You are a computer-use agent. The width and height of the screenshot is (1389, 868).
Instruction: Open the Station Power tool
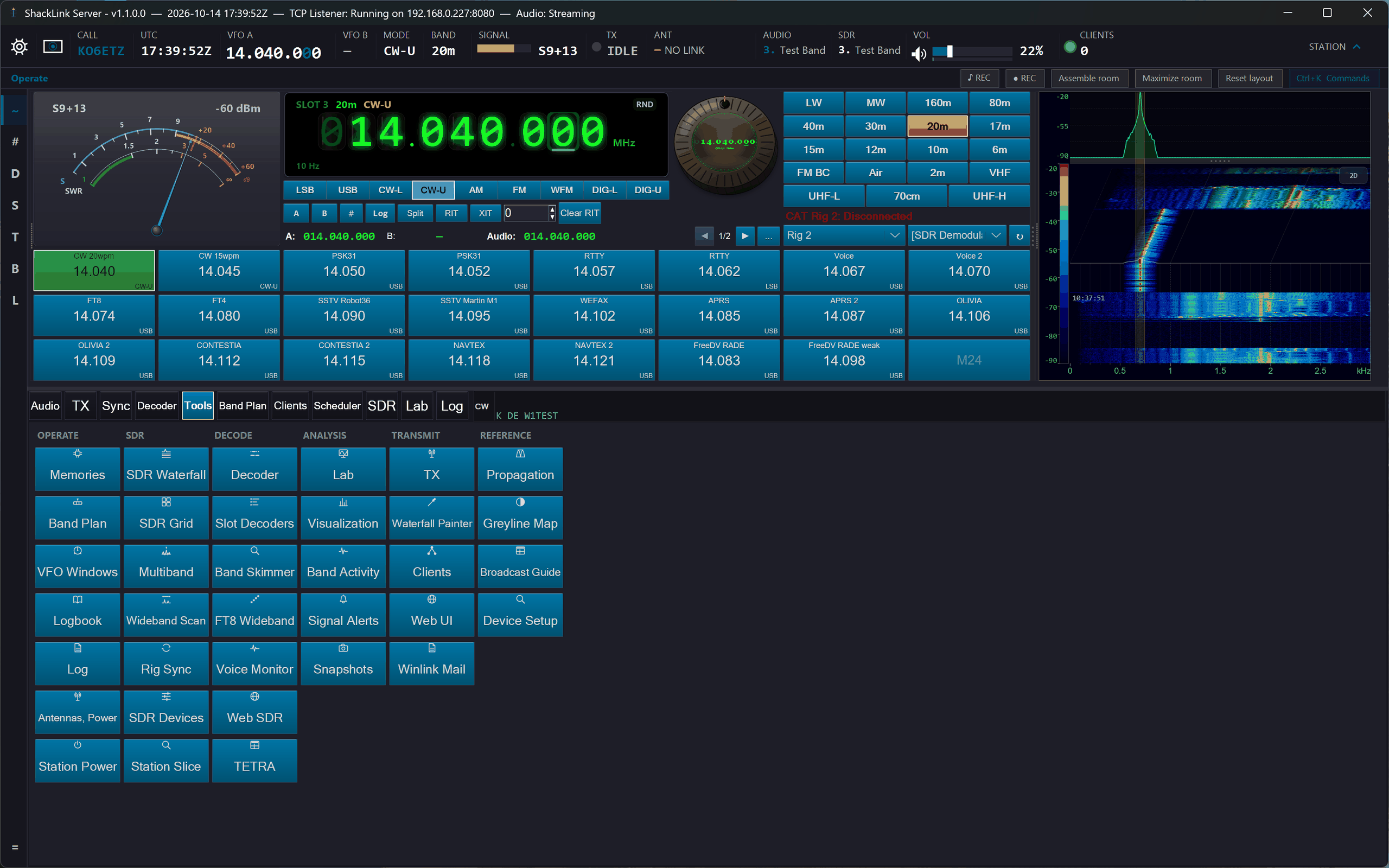pyautogui.click(x=78, y=760)
